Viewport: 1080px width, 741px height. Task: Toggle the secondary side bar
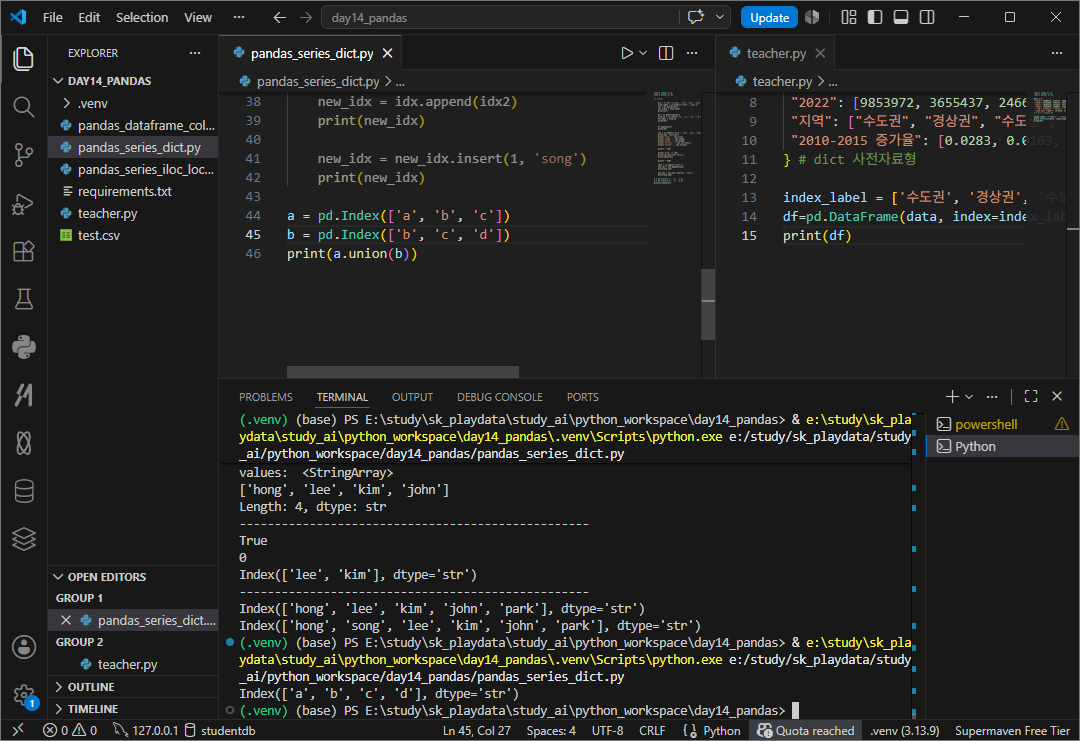[927, 17]
